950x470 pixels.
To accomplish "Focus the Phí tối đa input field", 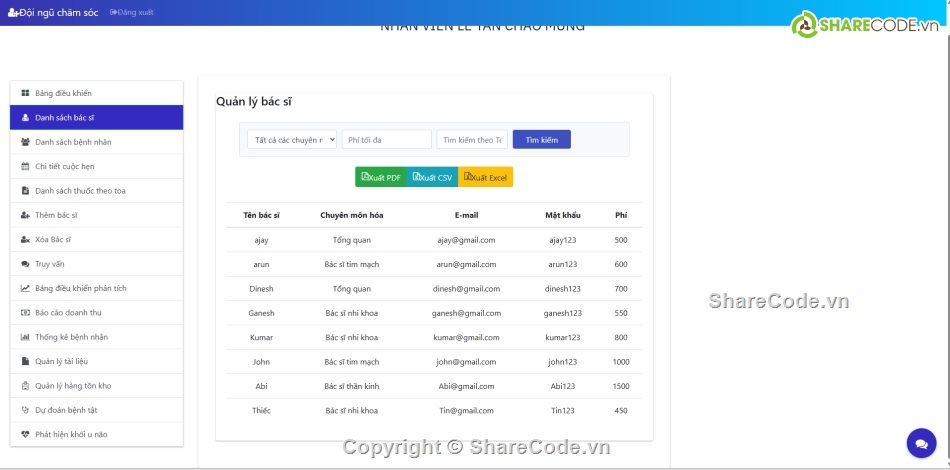I will coord(387,139).
